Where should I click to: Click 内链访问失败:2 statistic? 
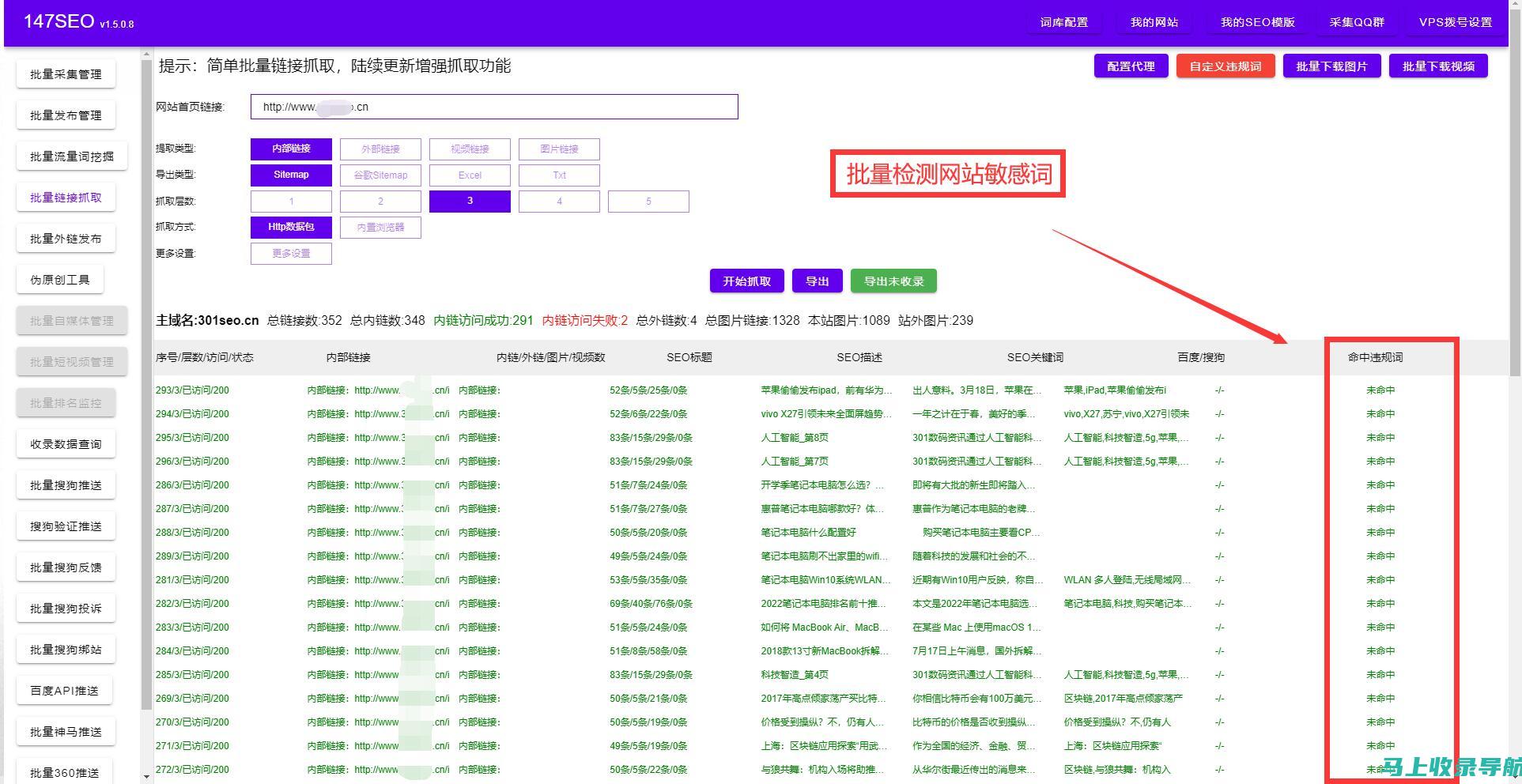pos(585,320)
